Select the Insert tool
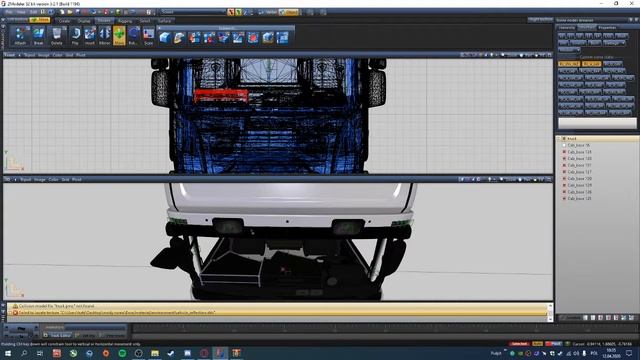 [x=90, y=36]
